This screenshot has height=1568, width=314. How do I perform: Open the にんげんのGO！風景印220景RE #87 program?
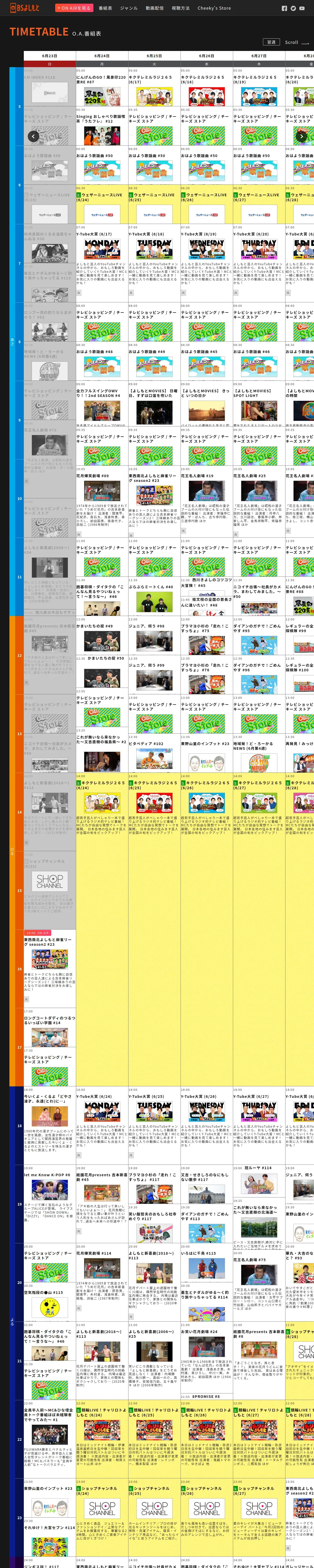tap(102, 87)
